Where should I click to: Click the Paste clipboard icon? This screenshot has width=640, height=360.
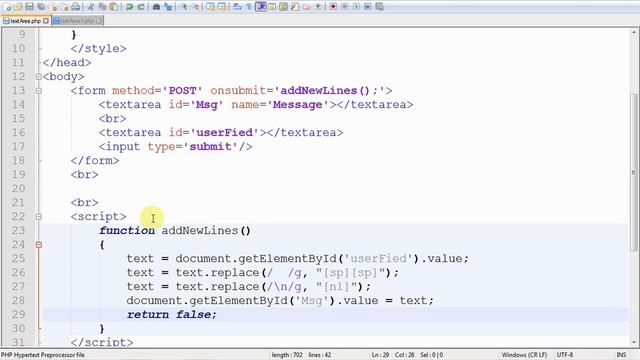point(114,7)
